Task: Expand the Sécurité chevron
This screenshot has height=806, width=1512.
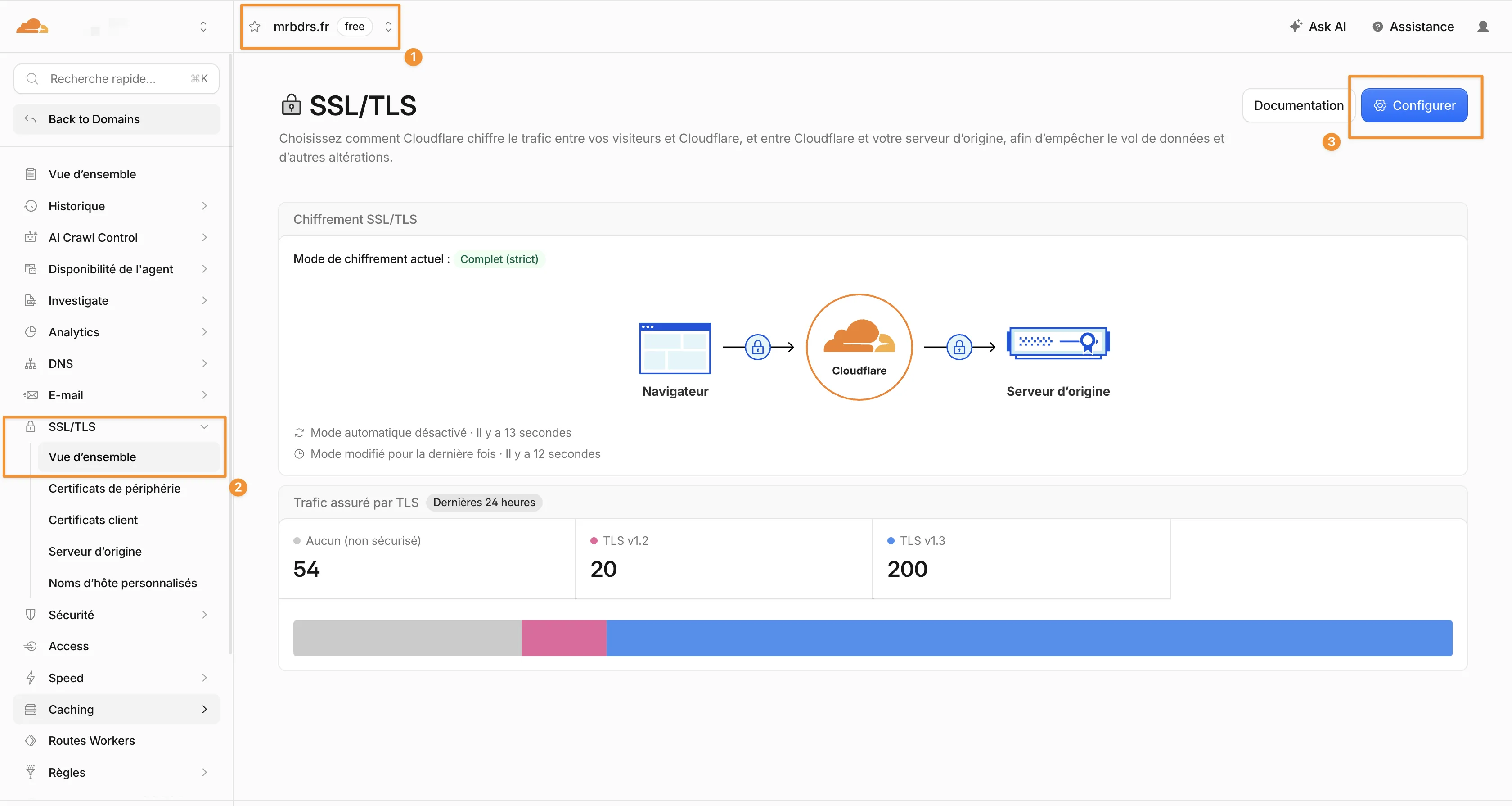Action: 204,615
